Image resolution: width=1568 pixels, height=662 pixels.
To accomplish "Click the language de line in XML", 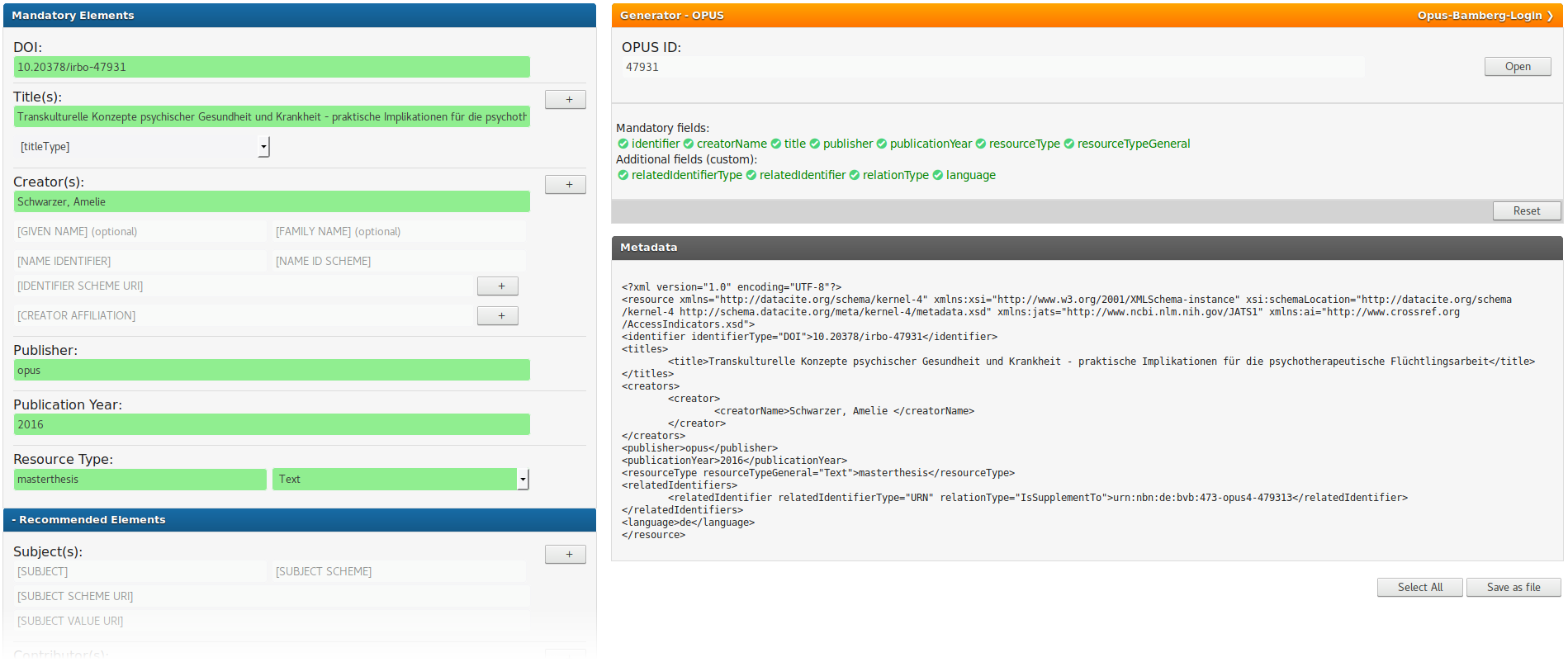I will (x=688, y=523).
